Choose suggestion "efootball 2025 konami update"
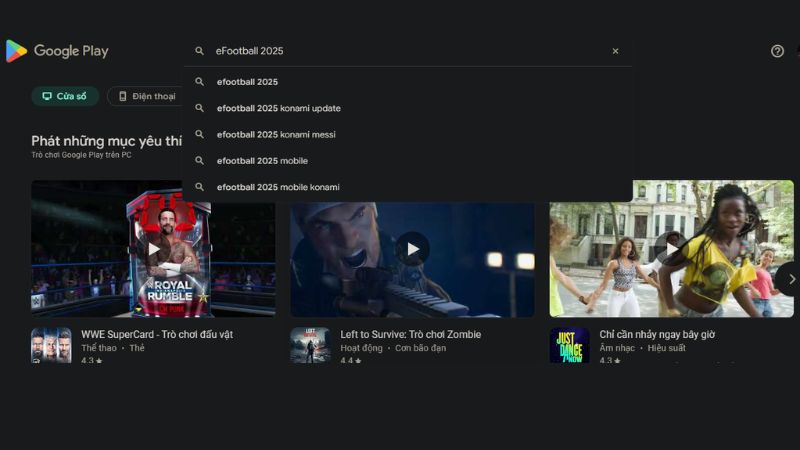This screenshot has width=800, height=450. point(278,108)
